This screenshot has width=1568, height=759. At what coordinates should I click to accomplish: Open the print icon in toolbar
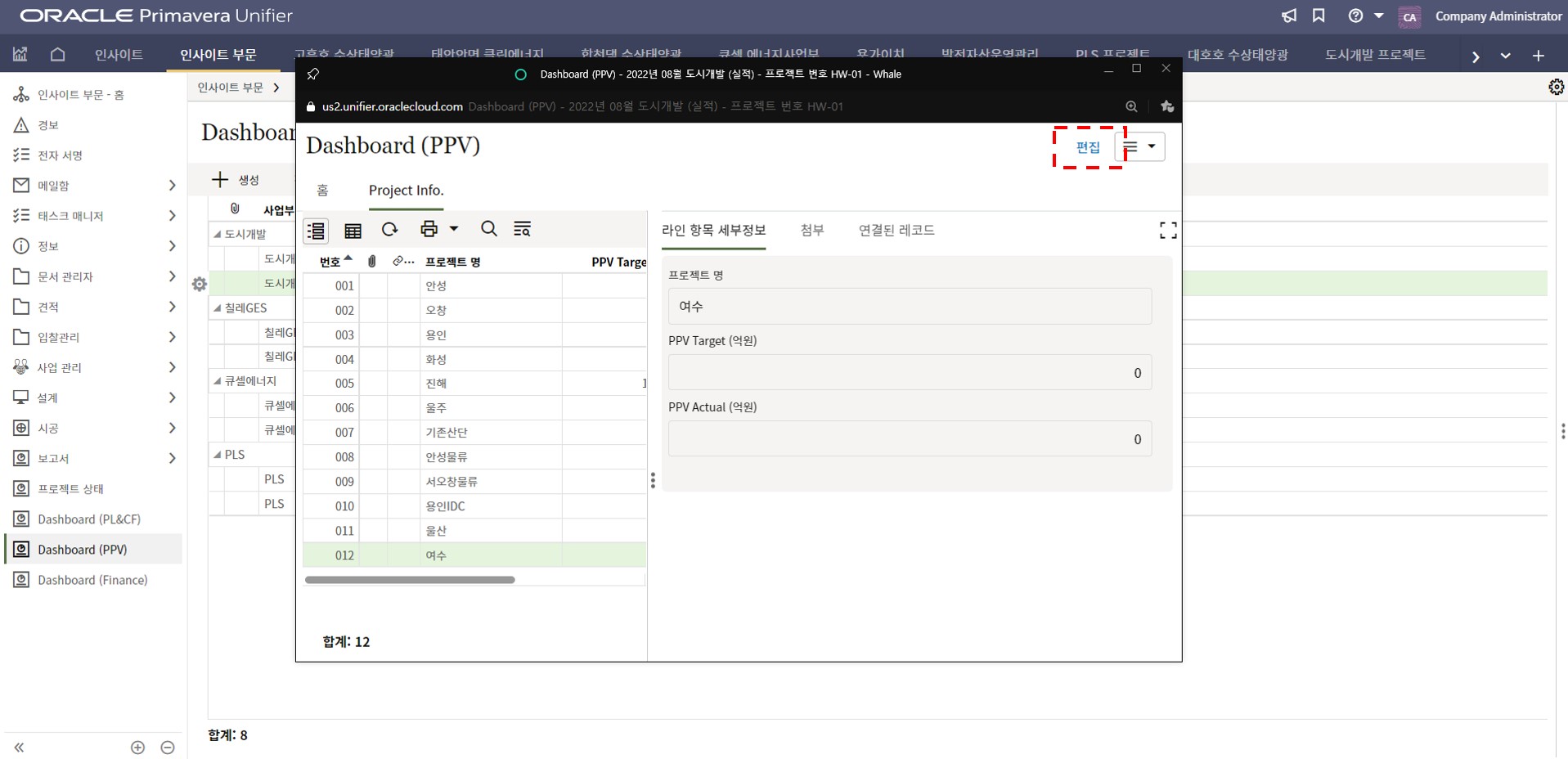tap(429, 230)
